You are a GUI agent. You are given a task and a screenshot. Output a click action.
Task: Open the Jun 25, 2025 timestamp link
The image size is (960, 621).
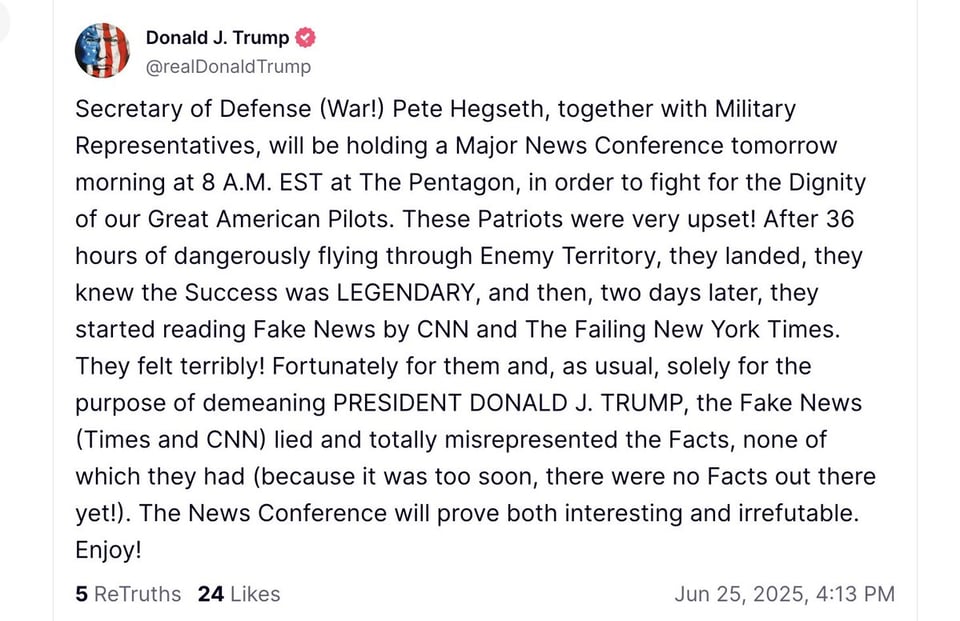784,594
